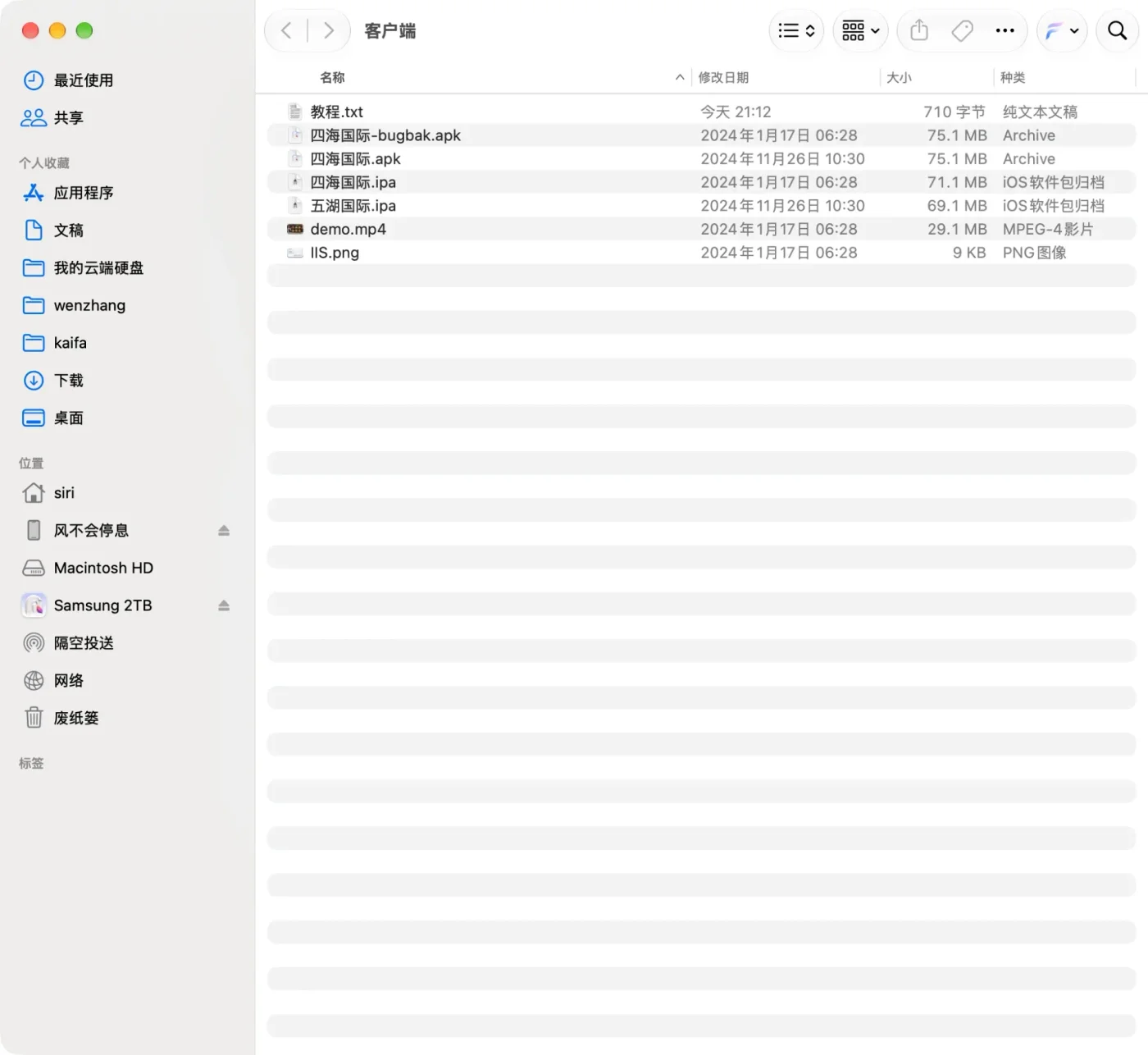Click the 今天 21:12 date cell
The height and width of the screenshot is (1055, 1148).
point(736,112)
